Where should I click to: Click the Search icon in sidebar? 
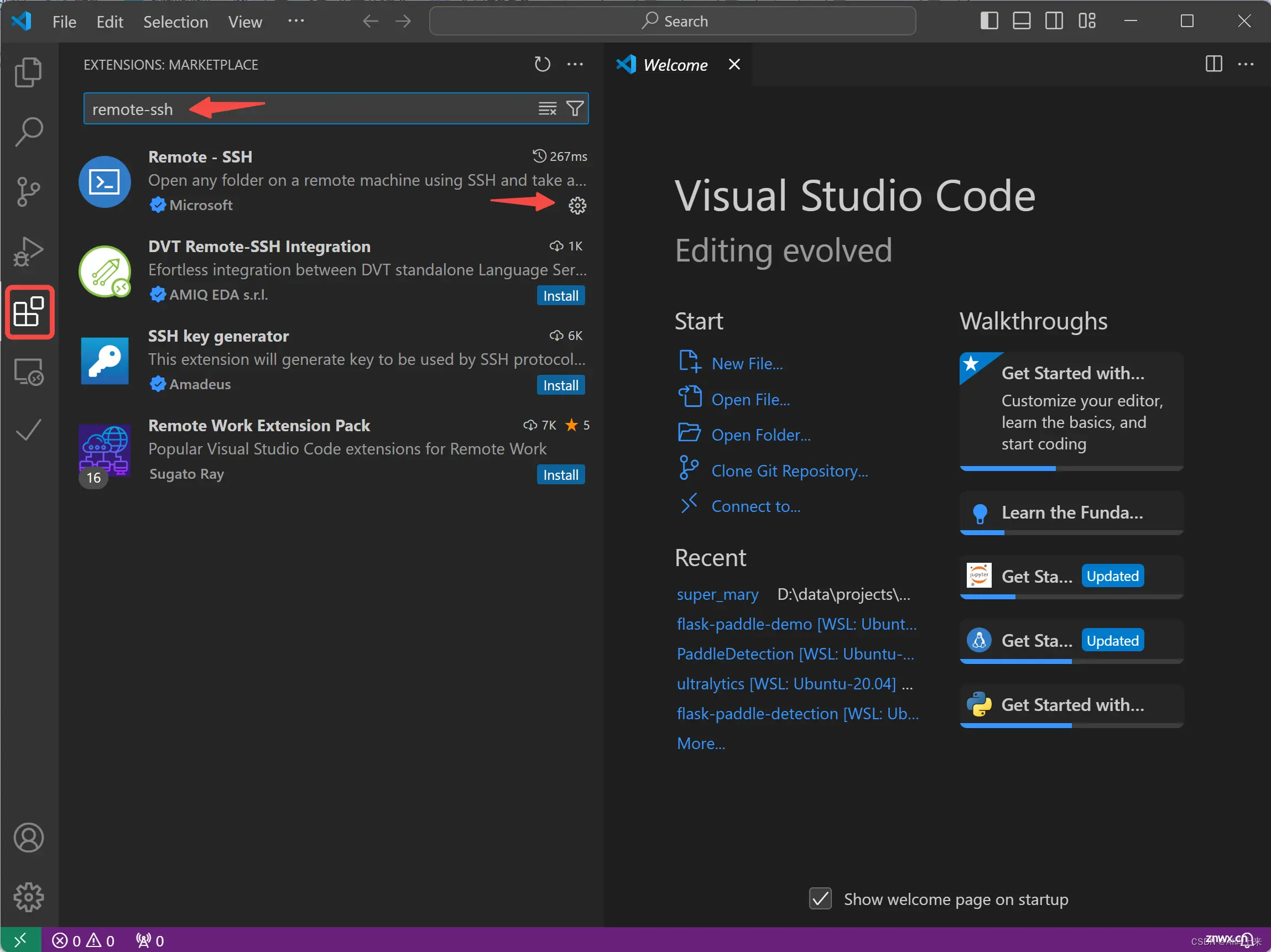pyautogui.click(x=27, y=130)
